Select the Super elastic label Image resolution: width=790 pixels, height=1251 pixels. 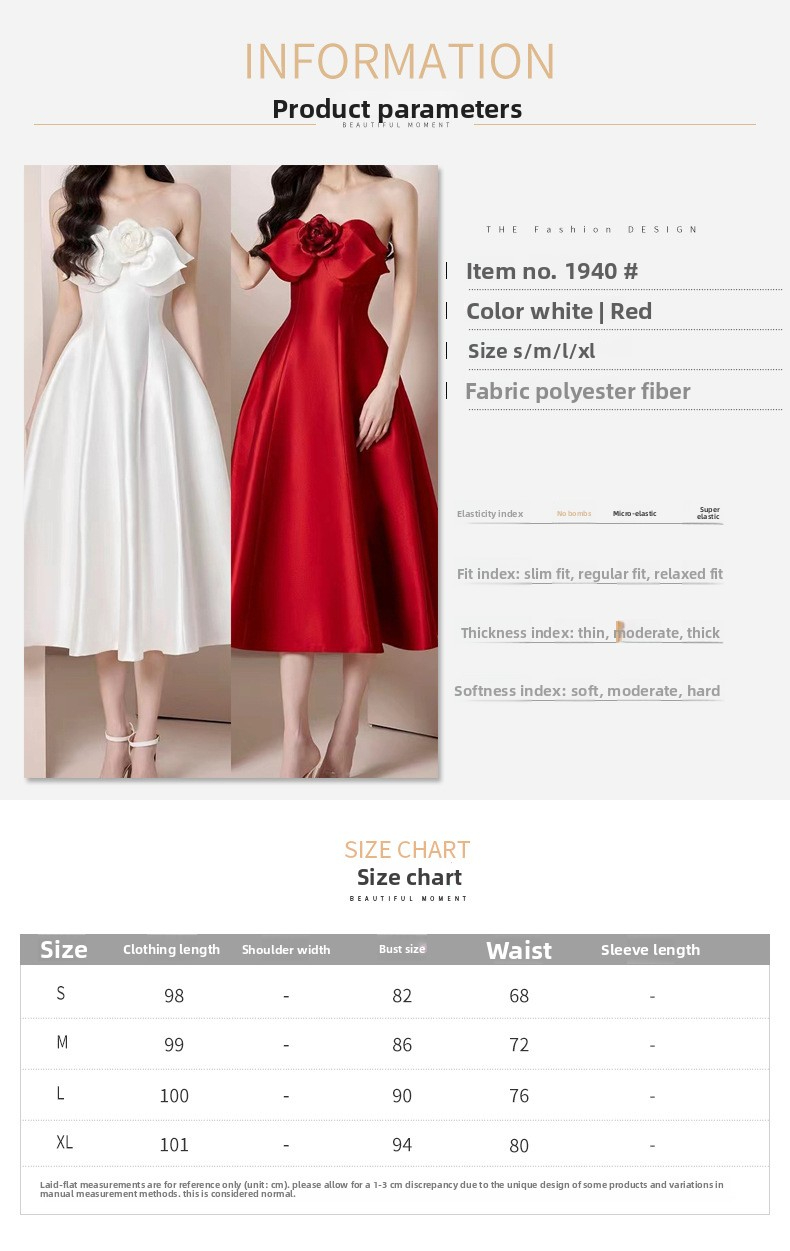tap(708, 513)
